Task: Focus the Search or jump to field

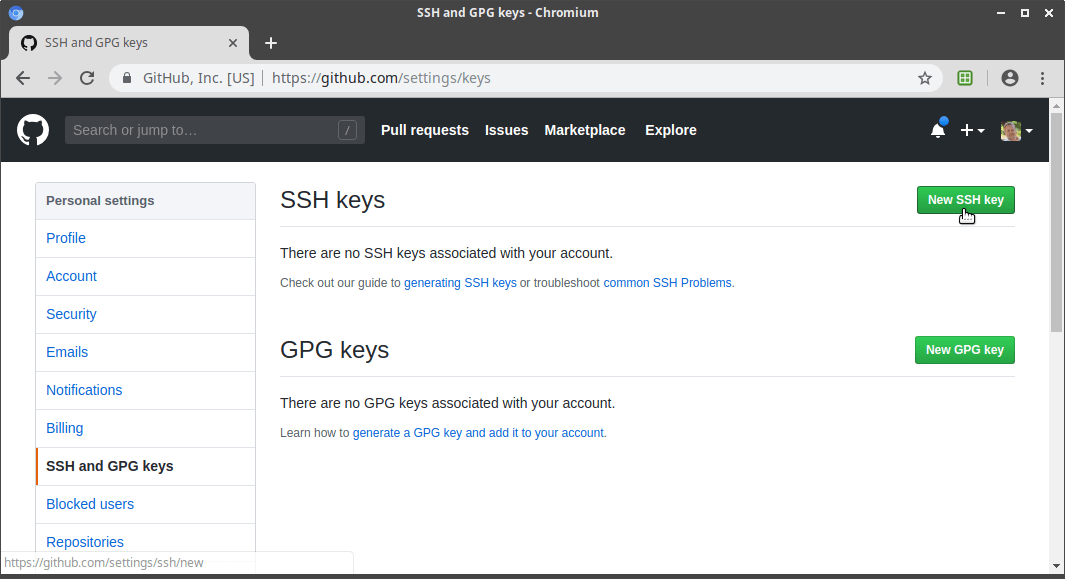Action: point(215,130)
